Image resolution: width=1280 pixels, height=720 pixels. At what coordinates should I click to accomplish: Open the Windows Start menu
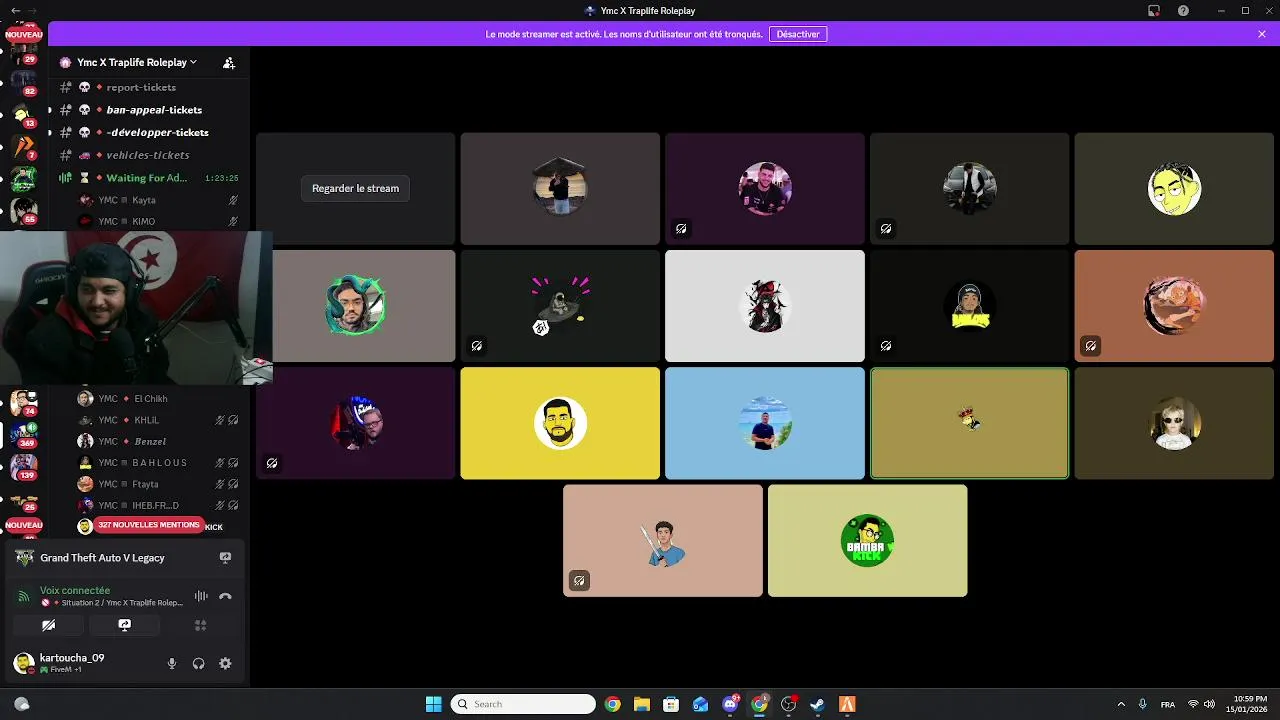[x=433, y=704]
